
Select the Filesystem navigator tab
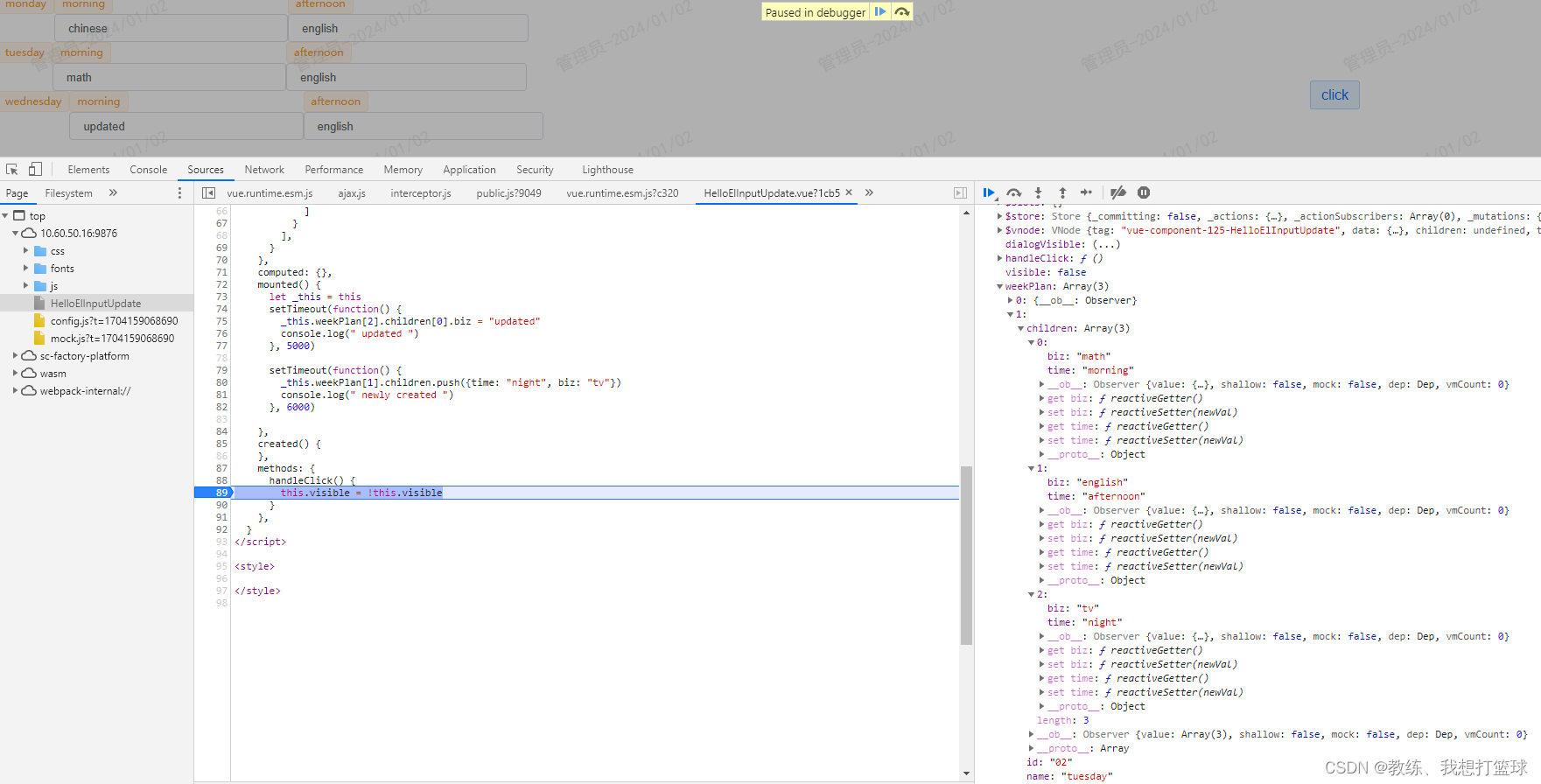coord(68,193)
